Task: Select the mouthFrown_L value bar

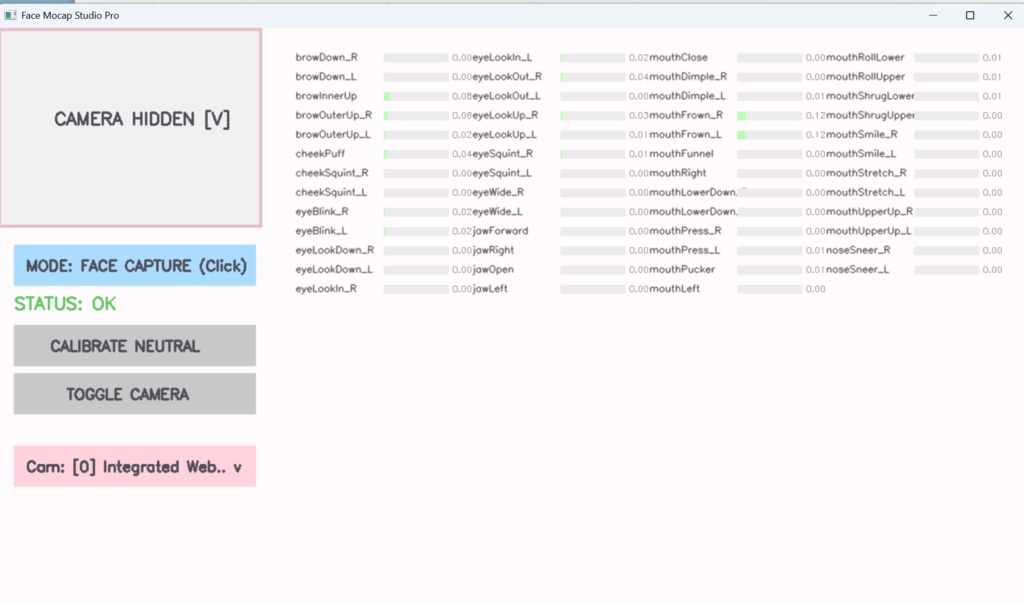Action: click(x=770, y=135)
